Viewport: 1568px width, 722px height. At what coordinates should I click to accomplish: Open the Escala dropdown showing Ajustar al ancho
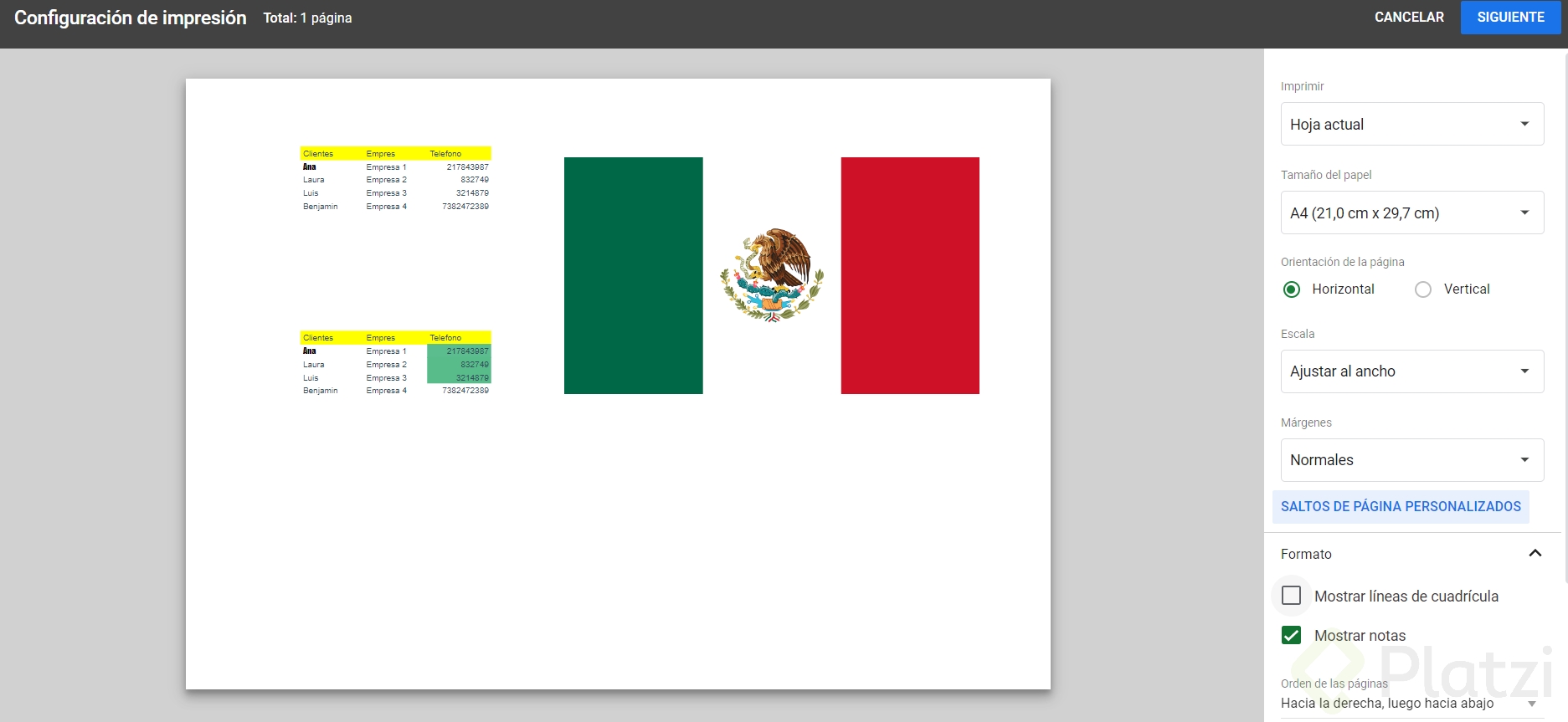click(1412, 371)
